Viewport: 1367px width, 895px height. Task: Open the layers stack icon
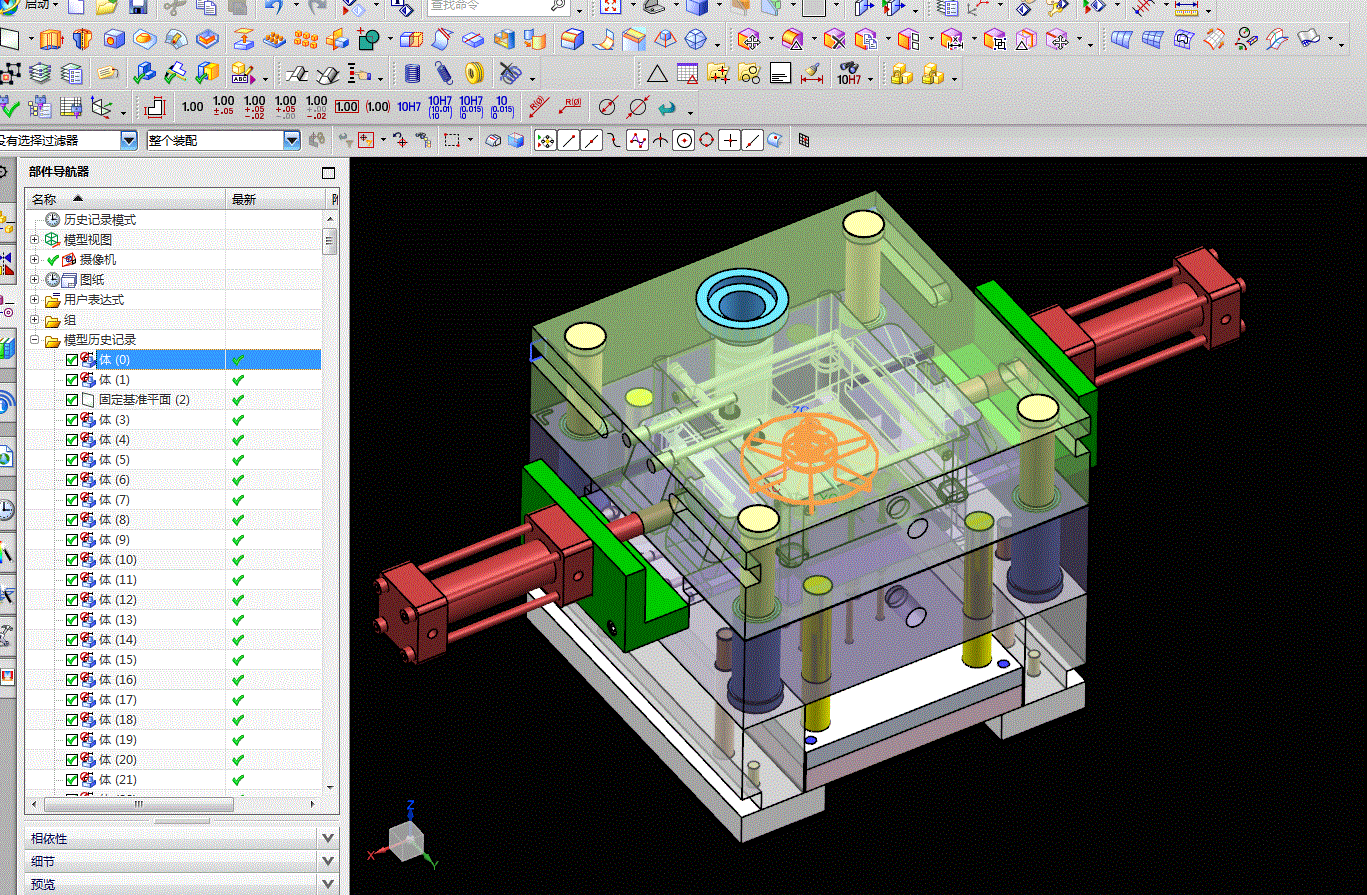click(39, 74)
